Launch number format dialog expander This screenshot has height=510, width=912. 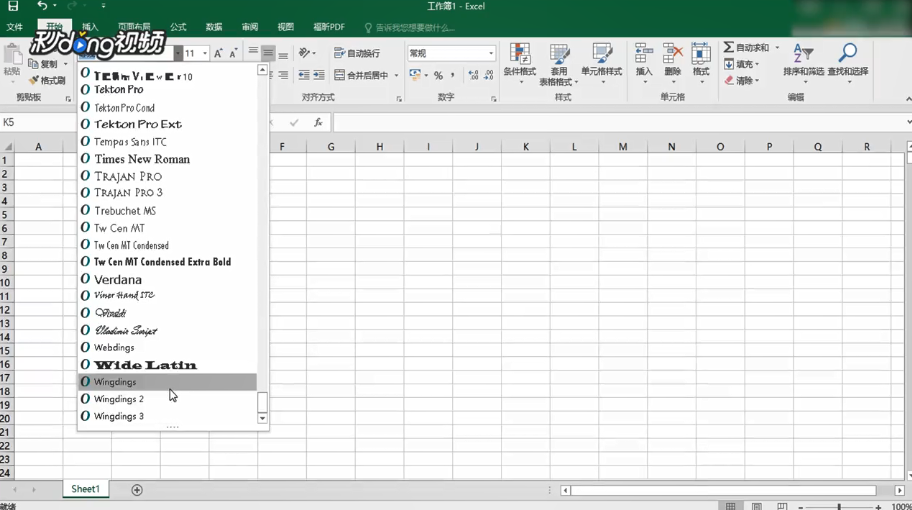(493, 99)
